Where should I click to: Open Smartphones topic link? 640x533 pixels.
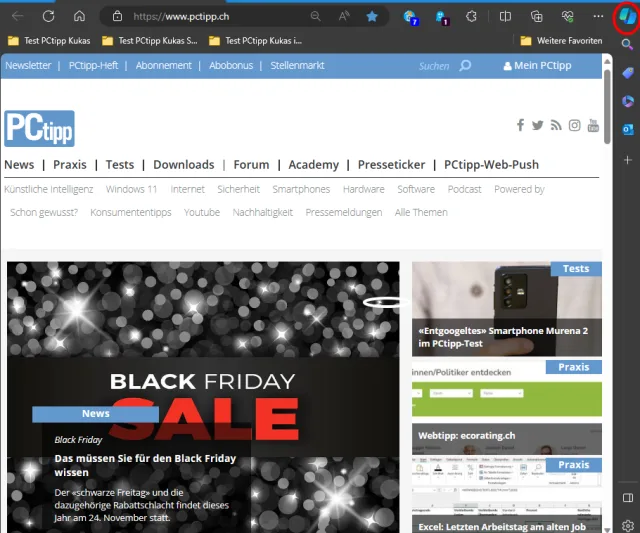pyautogui.click(x=301, y=189)
